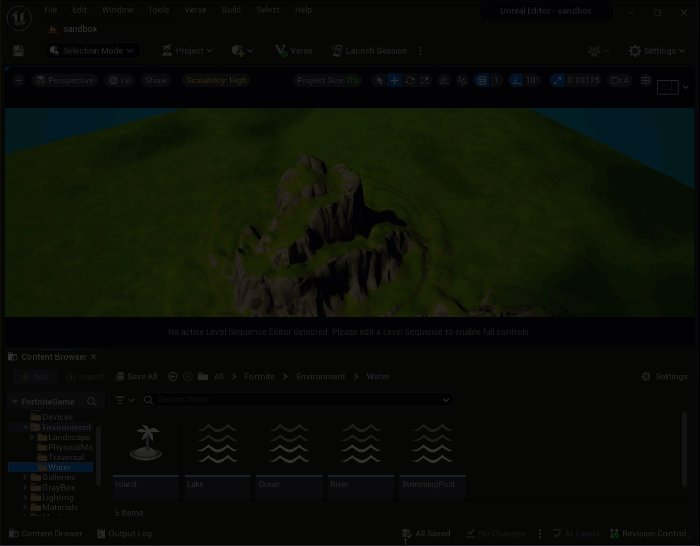Open the Selection Mode dropdown

tap(92, 51)
